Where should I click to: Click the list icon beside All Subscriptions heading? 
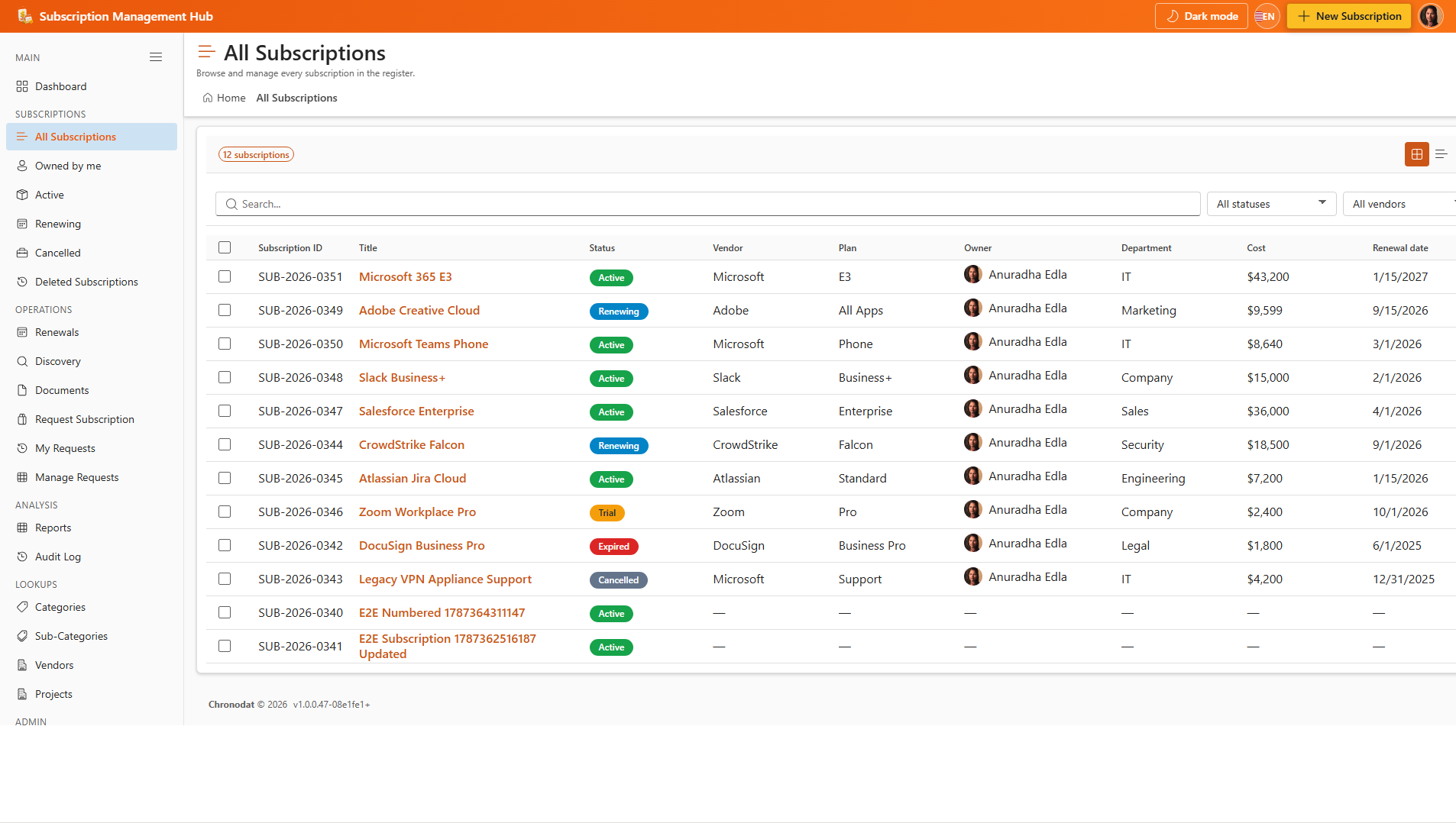click(206, 52)
